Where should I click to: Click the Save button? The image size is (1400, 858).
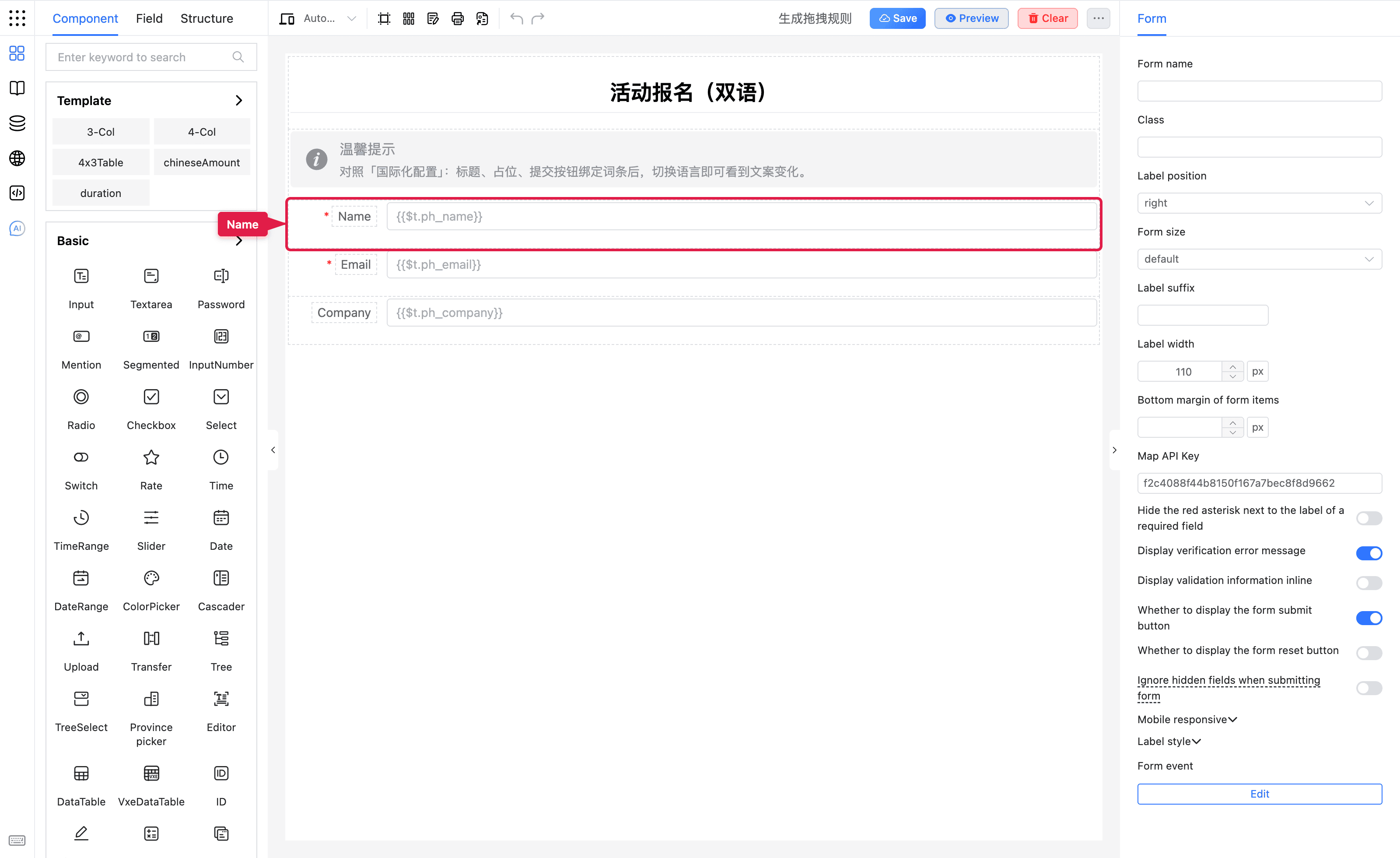pos(897,18)
